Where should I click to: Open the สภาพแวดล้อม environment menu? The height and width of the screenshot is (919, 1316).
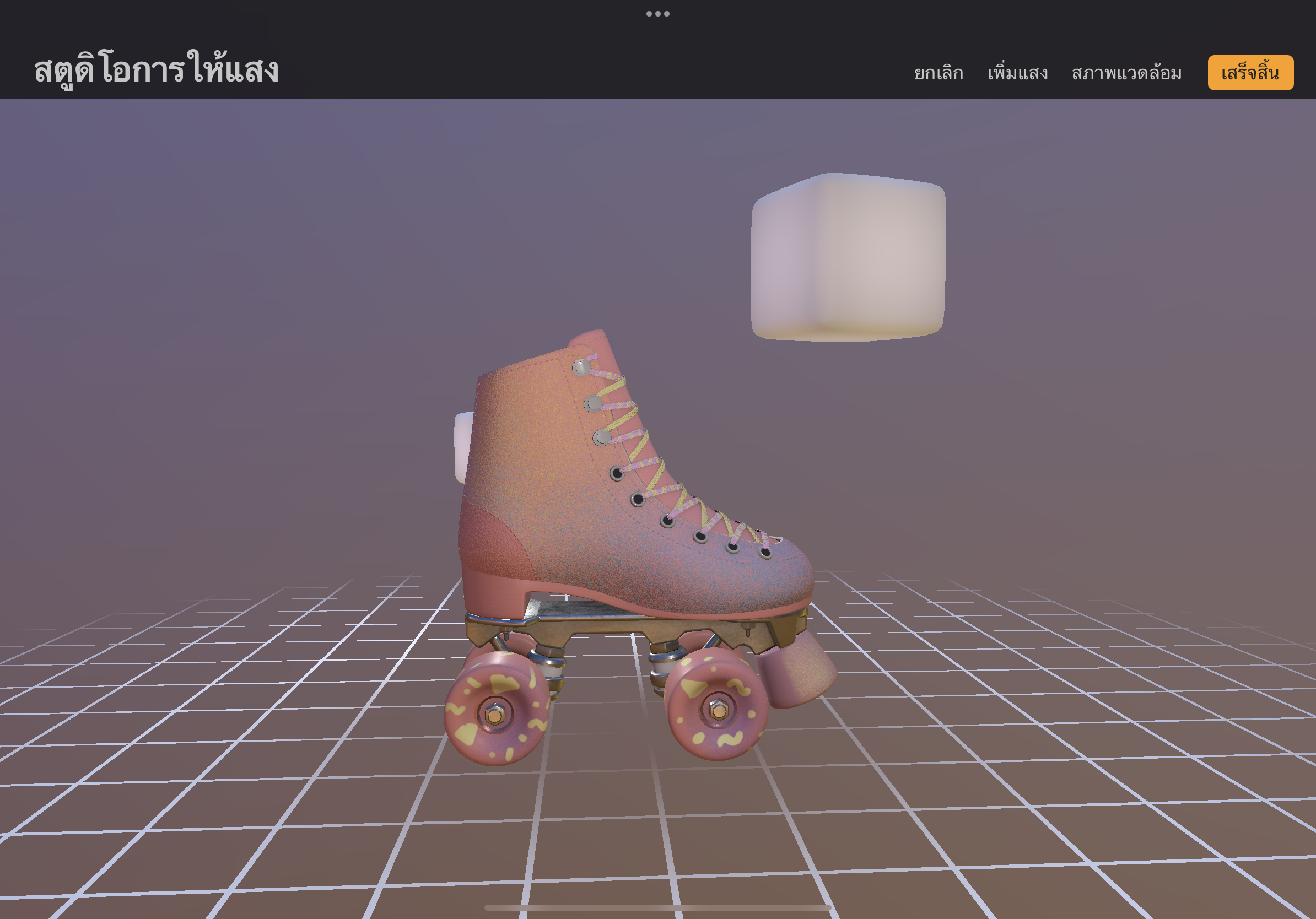[1126, 73]
